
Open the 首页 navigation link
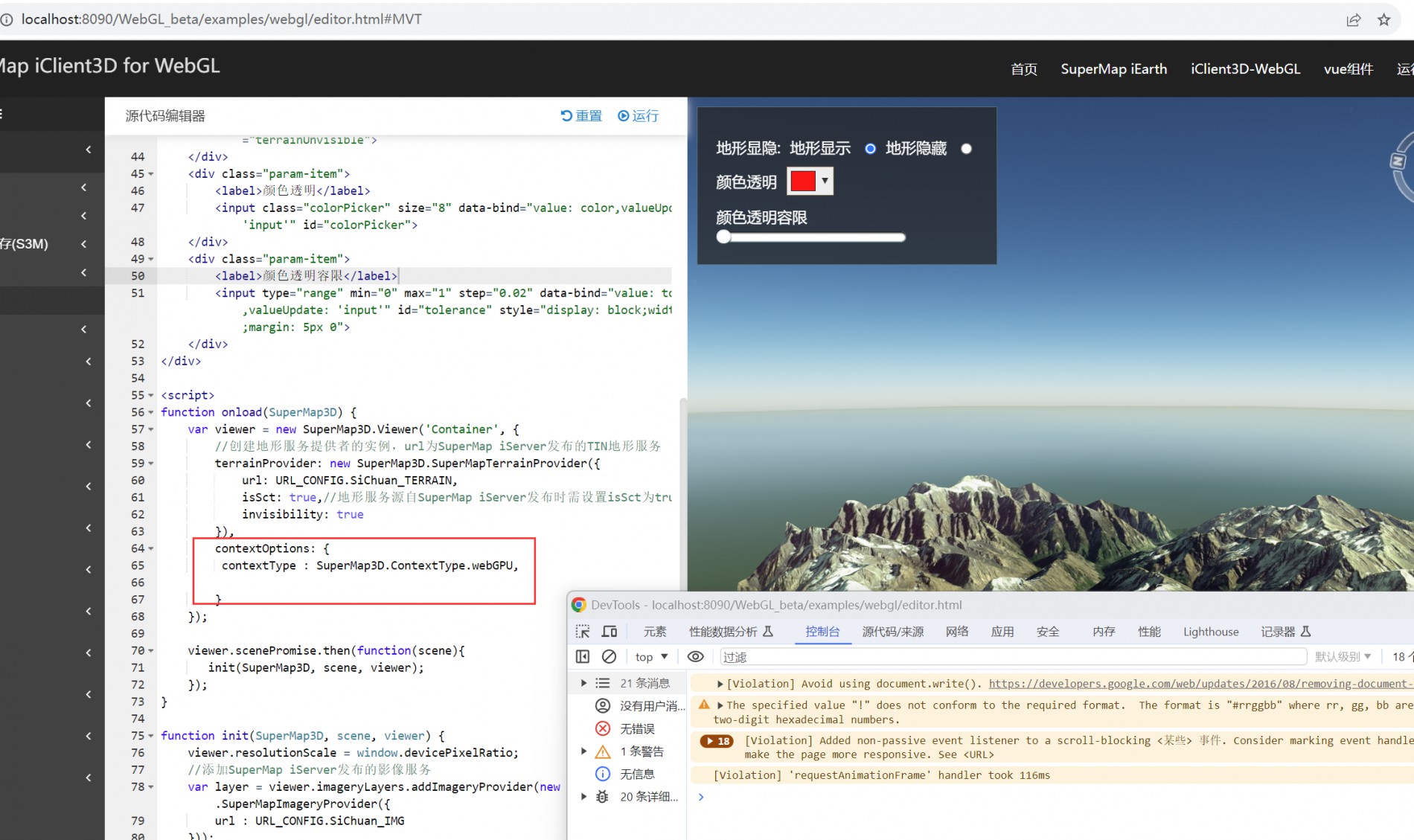[1024, 69]
